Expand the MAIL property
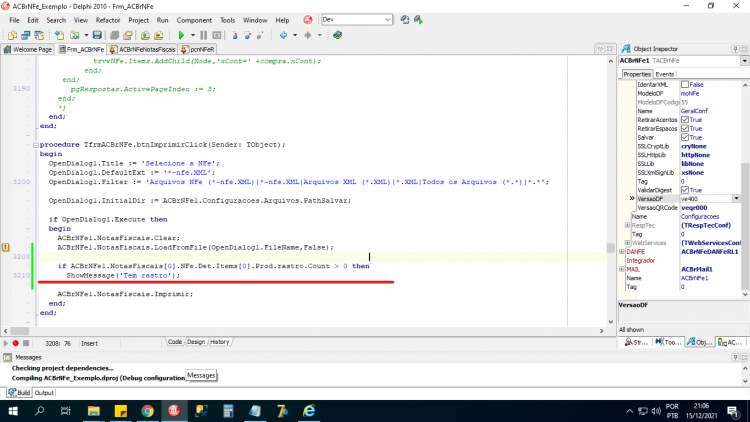 pyautogui.click(x=622, y=269)
